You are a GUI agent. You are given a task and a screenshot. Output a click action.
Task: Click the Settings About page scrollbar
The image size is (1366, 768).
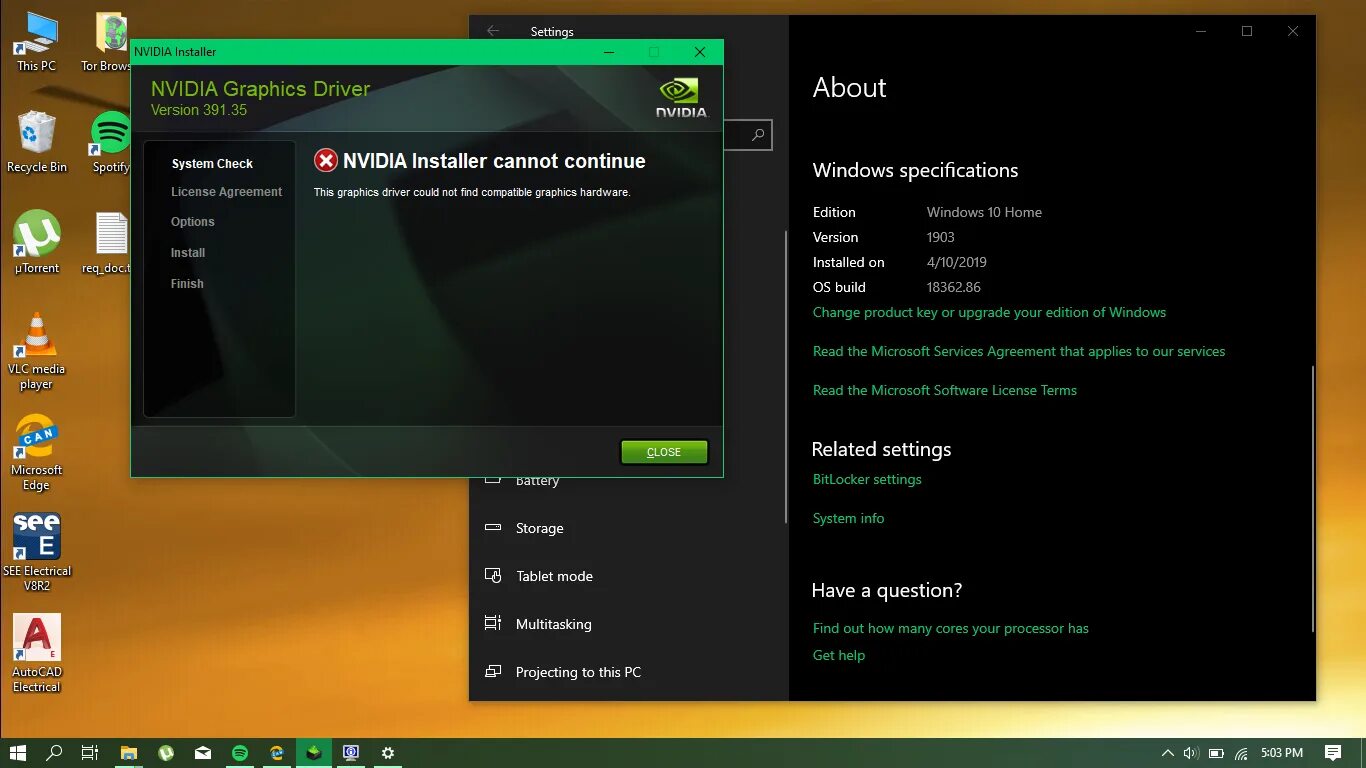[1313, 498]
